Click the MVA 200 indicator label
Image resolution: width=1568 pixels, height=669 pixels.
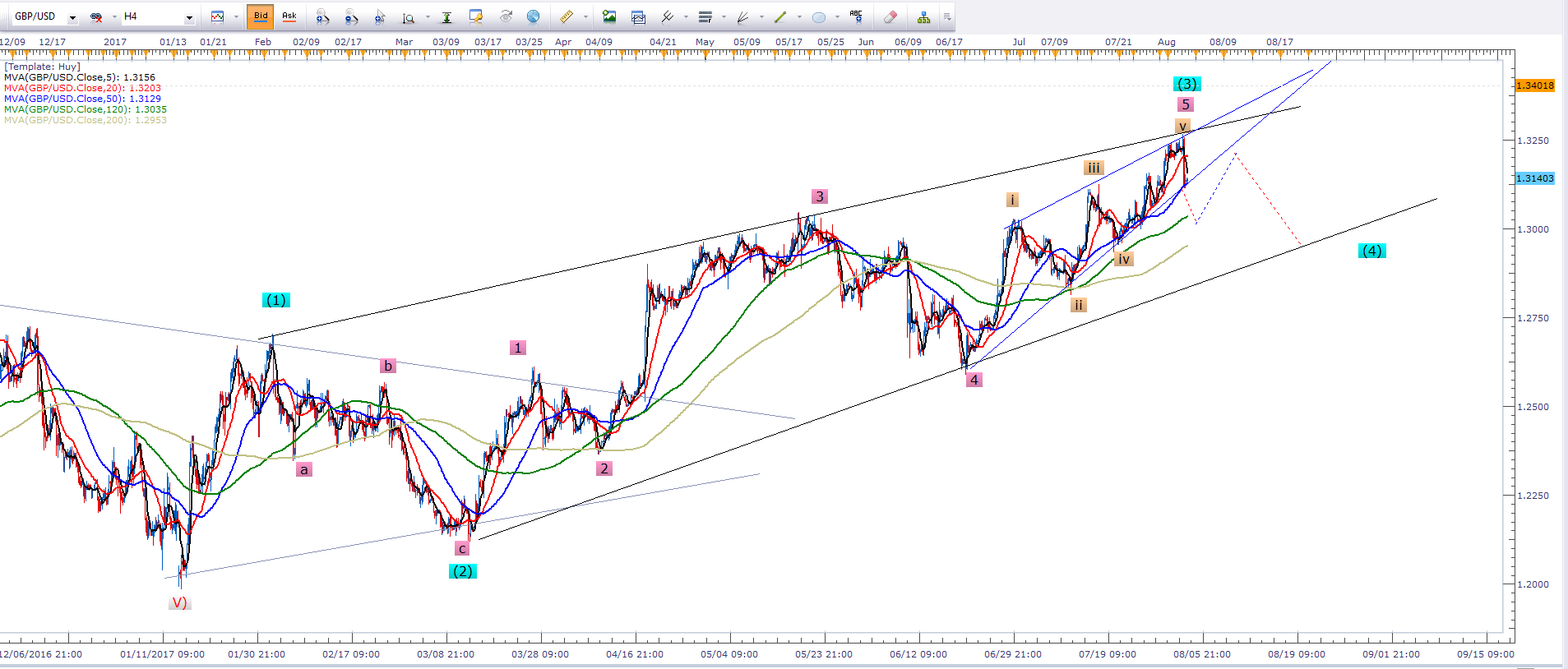pos(85,120)
